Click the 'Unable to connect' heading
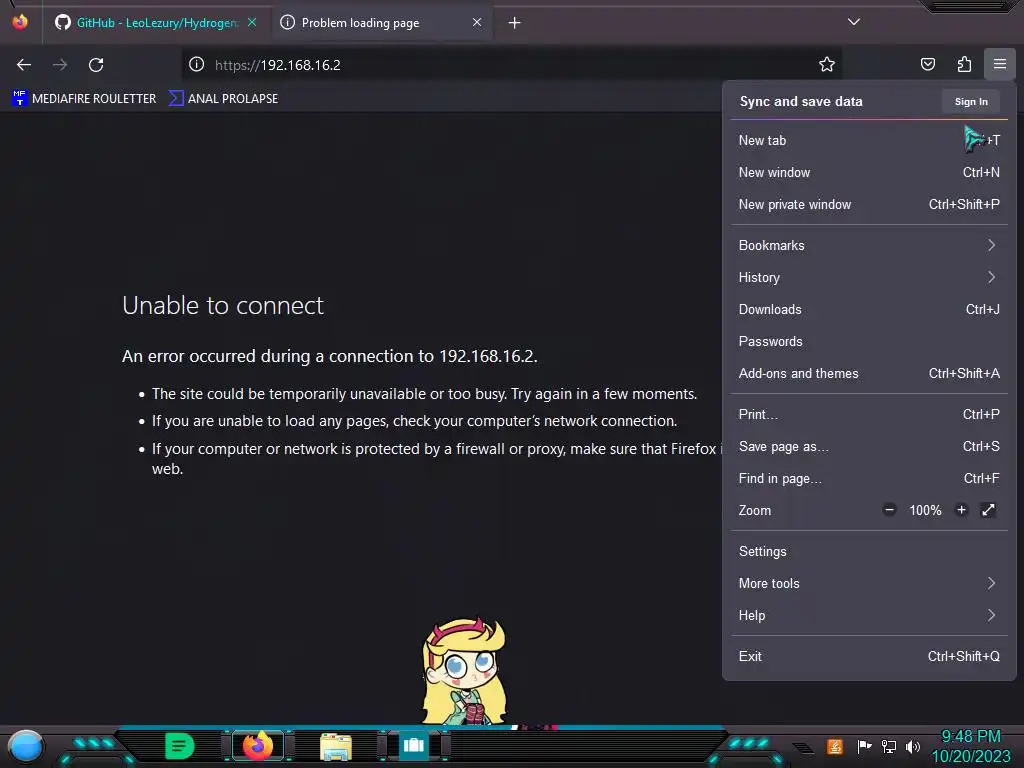1024x768 pixels. tap(223, 306)
